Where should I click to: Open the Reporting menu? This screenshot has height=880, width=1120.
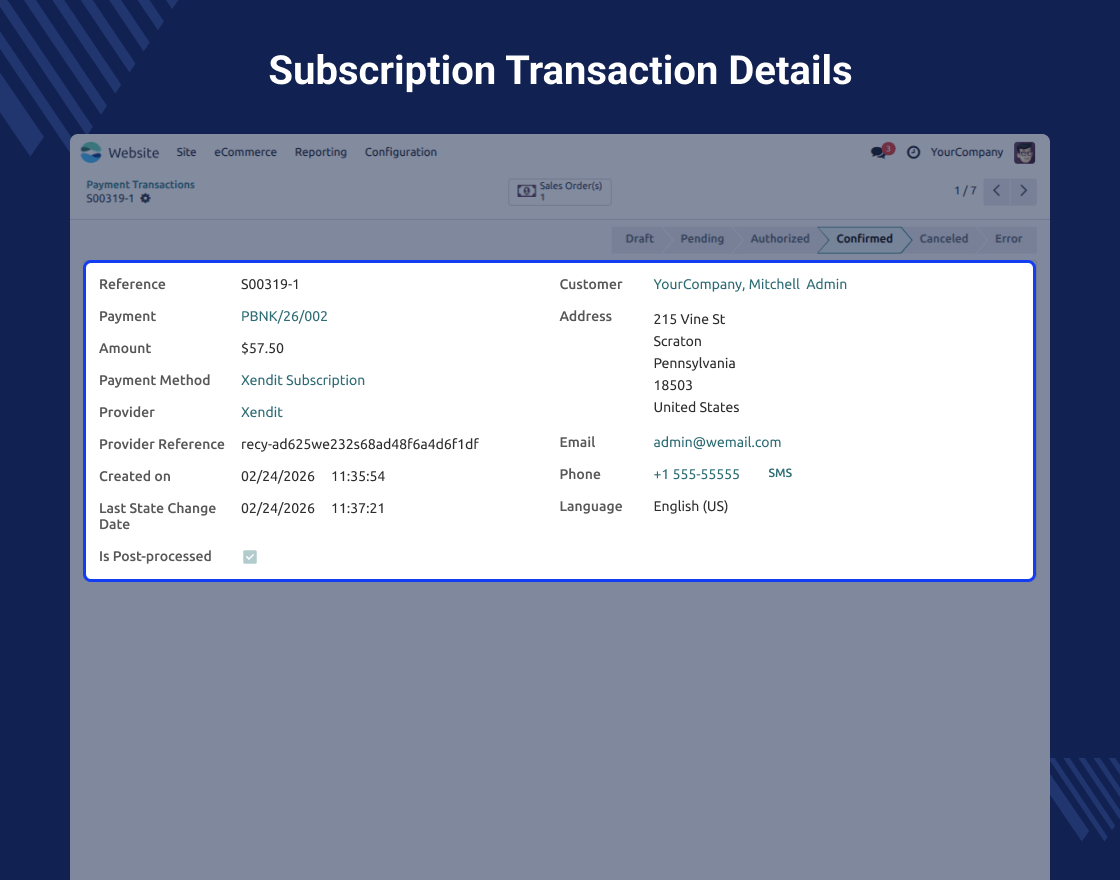point(321,152)
